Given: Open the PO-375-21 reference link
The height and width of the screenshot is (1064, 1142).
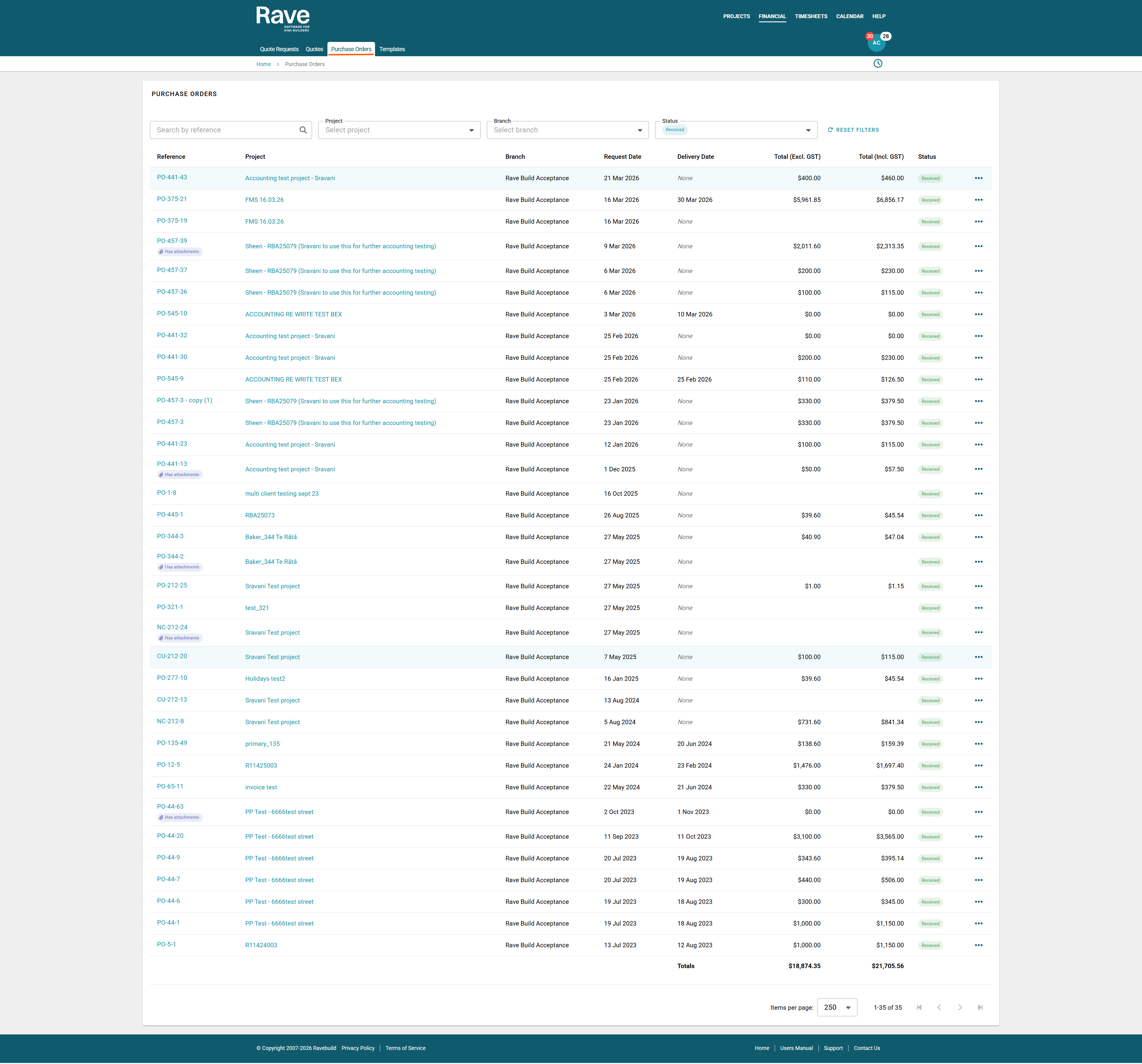Looking at the screenshot, I should 172,199.
